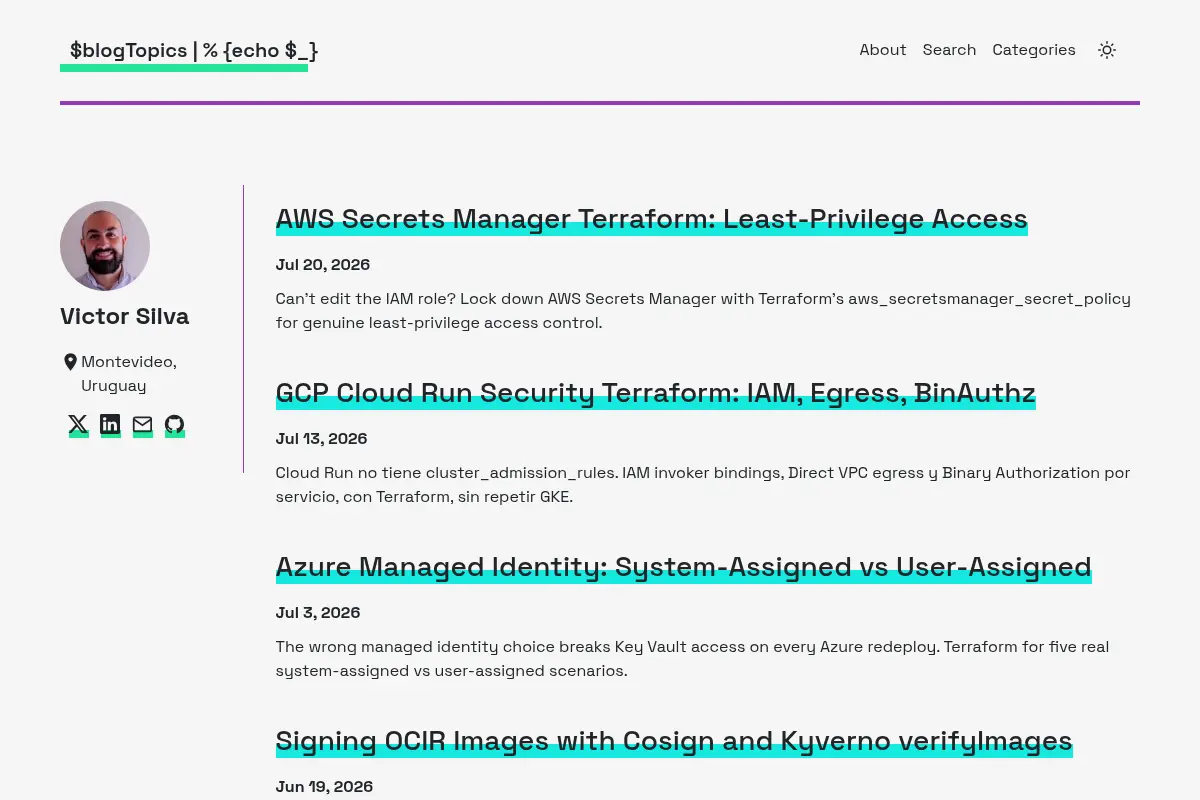Open AWS Secrets Manager Terraform post
The height and width of the screenshot is (800, 1200).
point(652,219)
